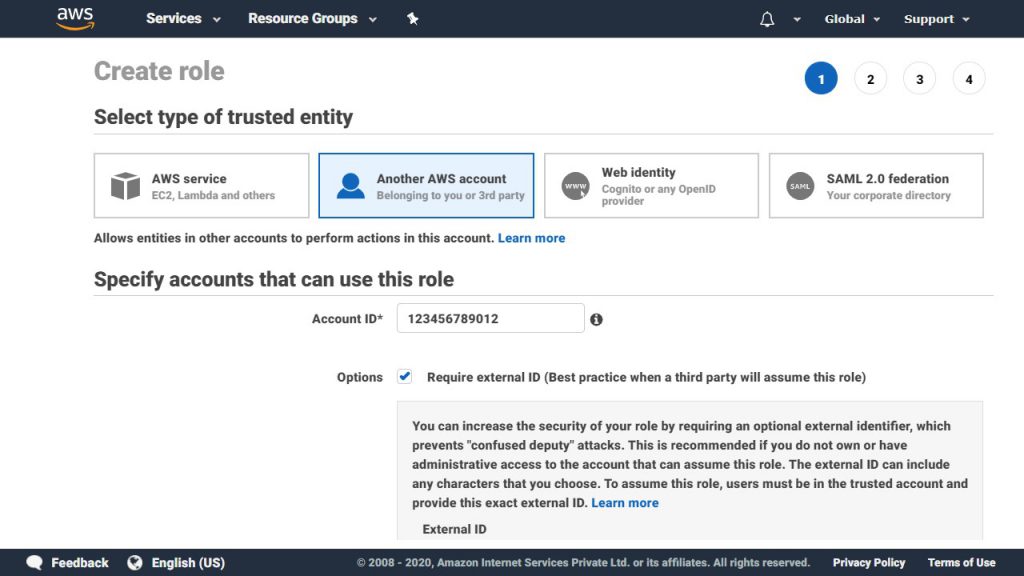The width and height of the screenshot is (1024, 576).
Task: Open the Support menu
Action: [x=936, y=19]
